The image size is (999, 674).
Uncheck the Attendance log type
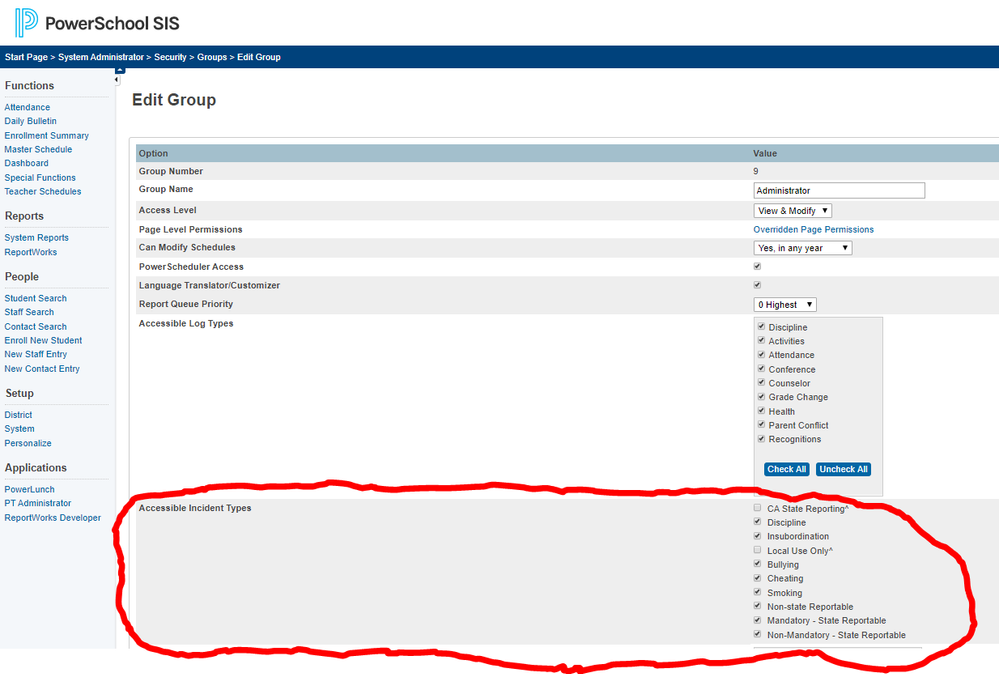tap(761, 354)
